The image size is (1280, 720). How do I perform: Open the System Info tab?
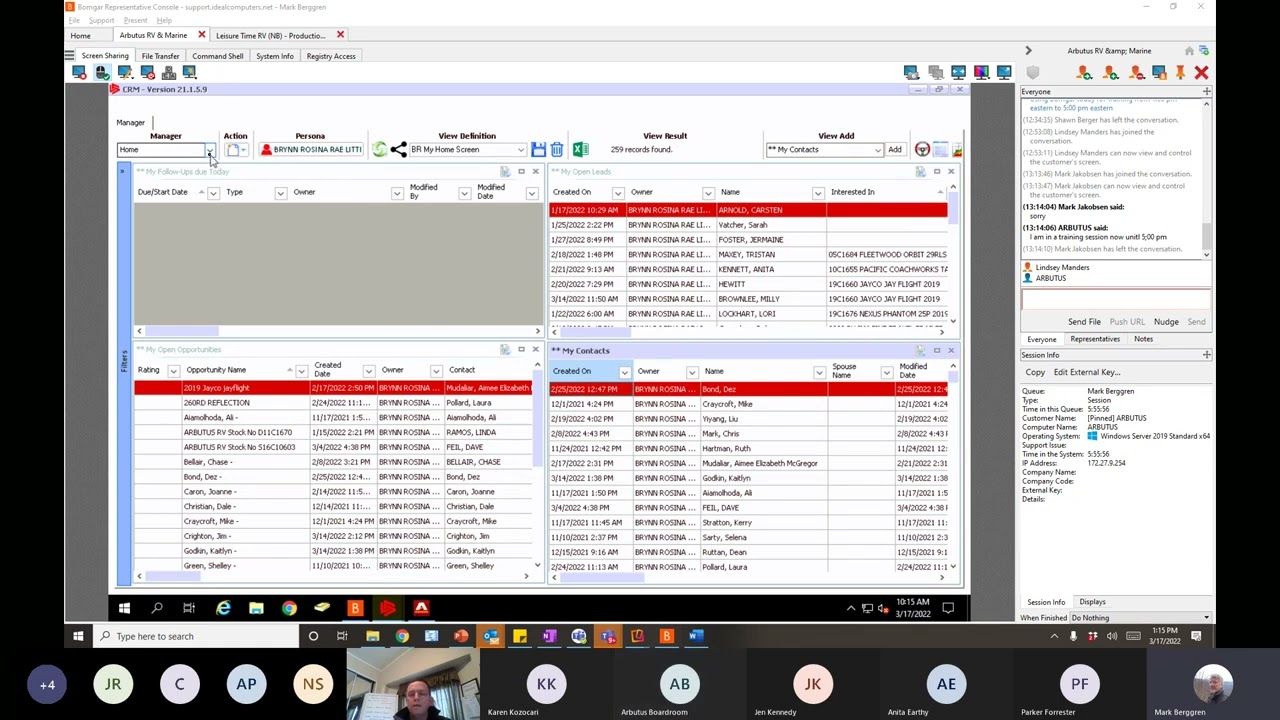point(275,56)
